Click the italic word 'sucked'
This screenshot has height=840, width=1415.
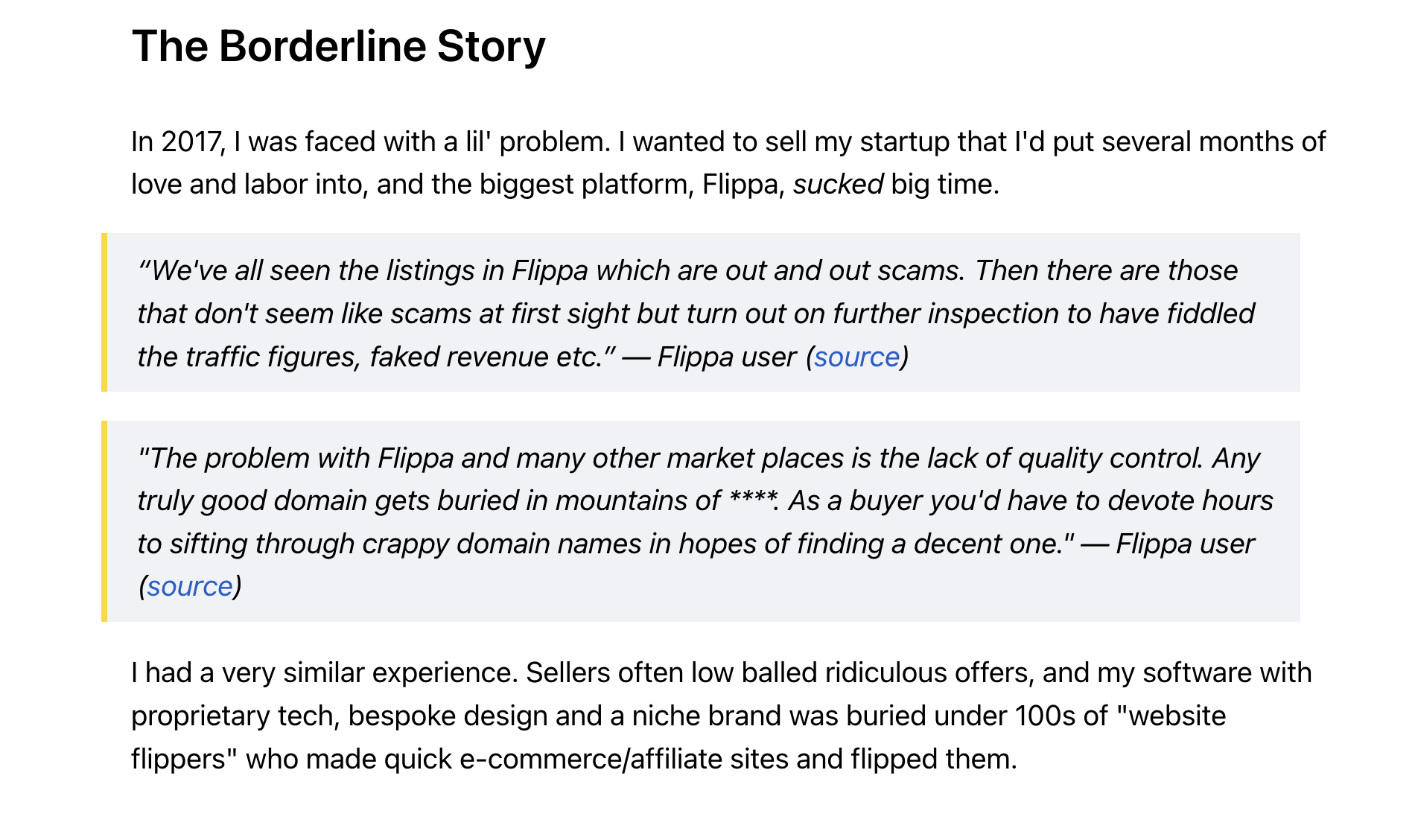click(x=838, y=185)
